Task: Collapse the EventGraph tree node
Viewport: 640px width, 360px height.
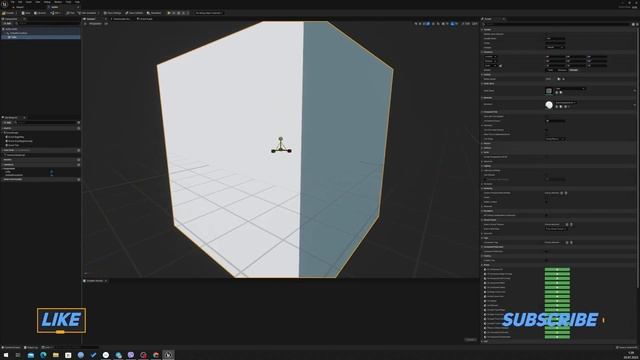Action: (x=3, y=133)
